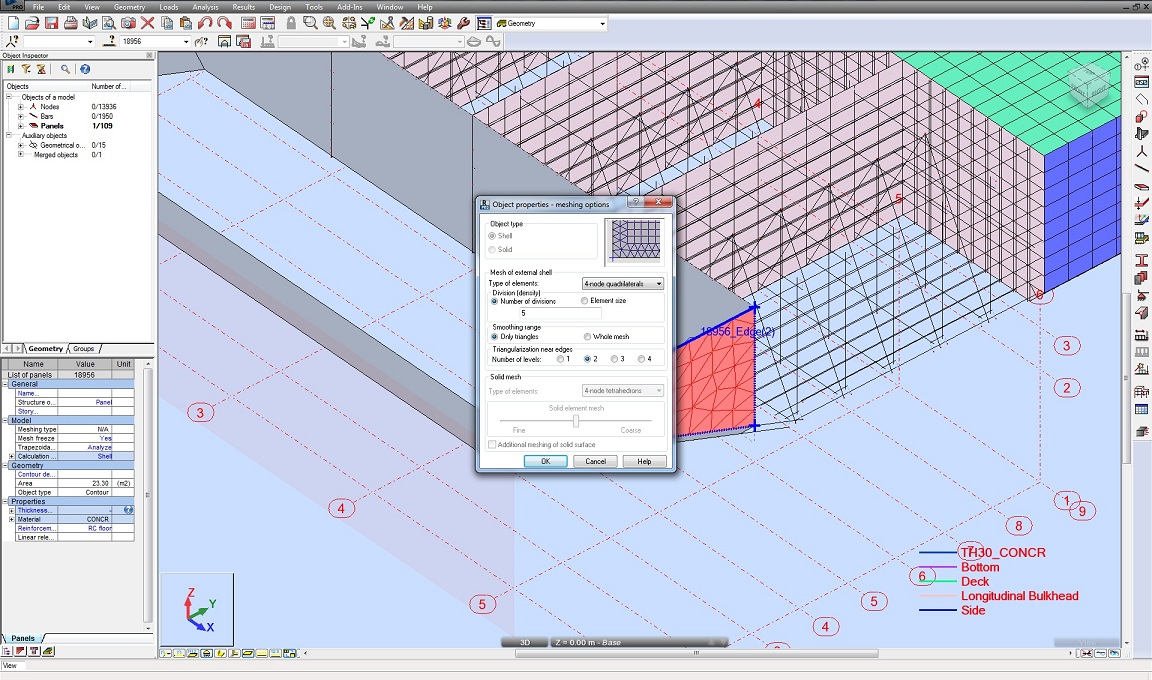Screen dimensions: 1152x680
Task: Click the screen capture camera icon
Action: point(128,22)
